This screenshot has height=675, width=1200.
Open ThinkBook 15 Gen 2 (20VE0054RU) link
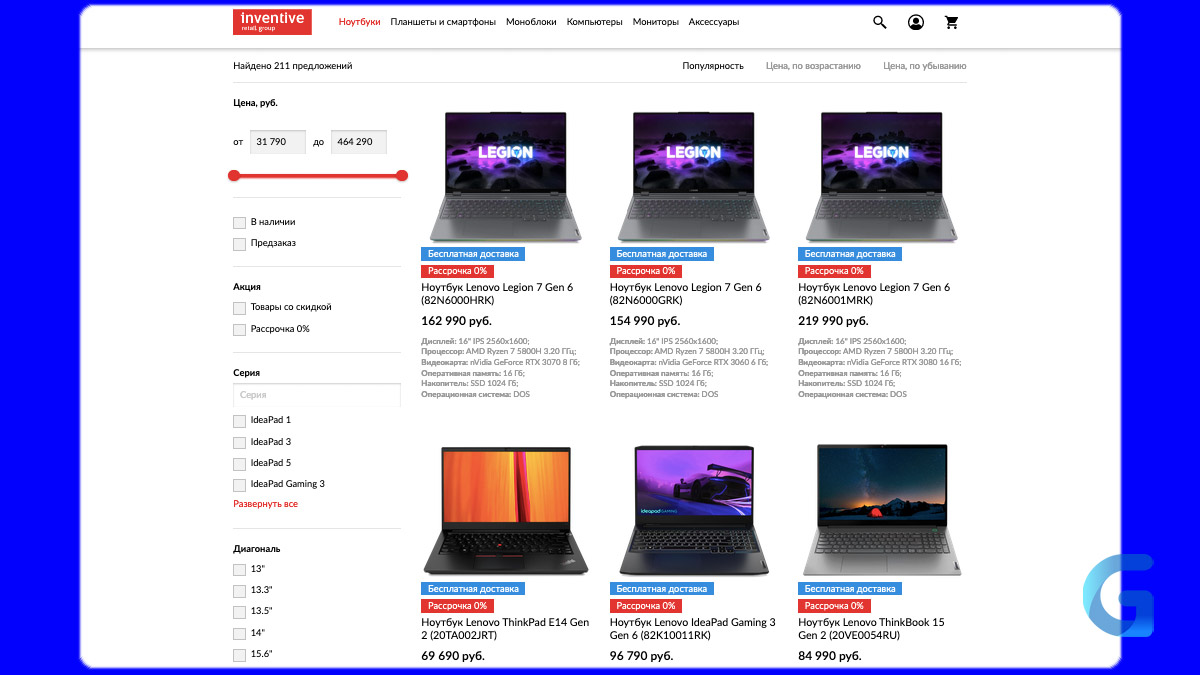(x=871, y=629)
